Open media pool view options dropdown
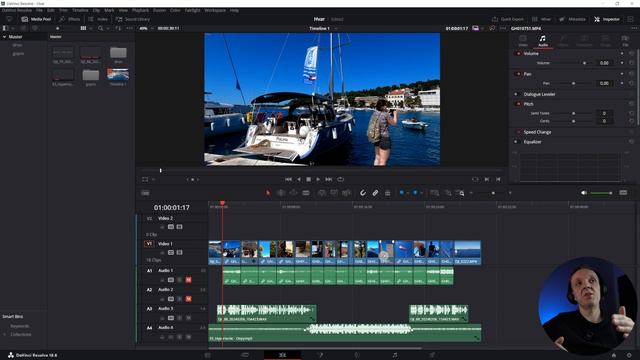 pyautogui.click(x=130, y=28)
